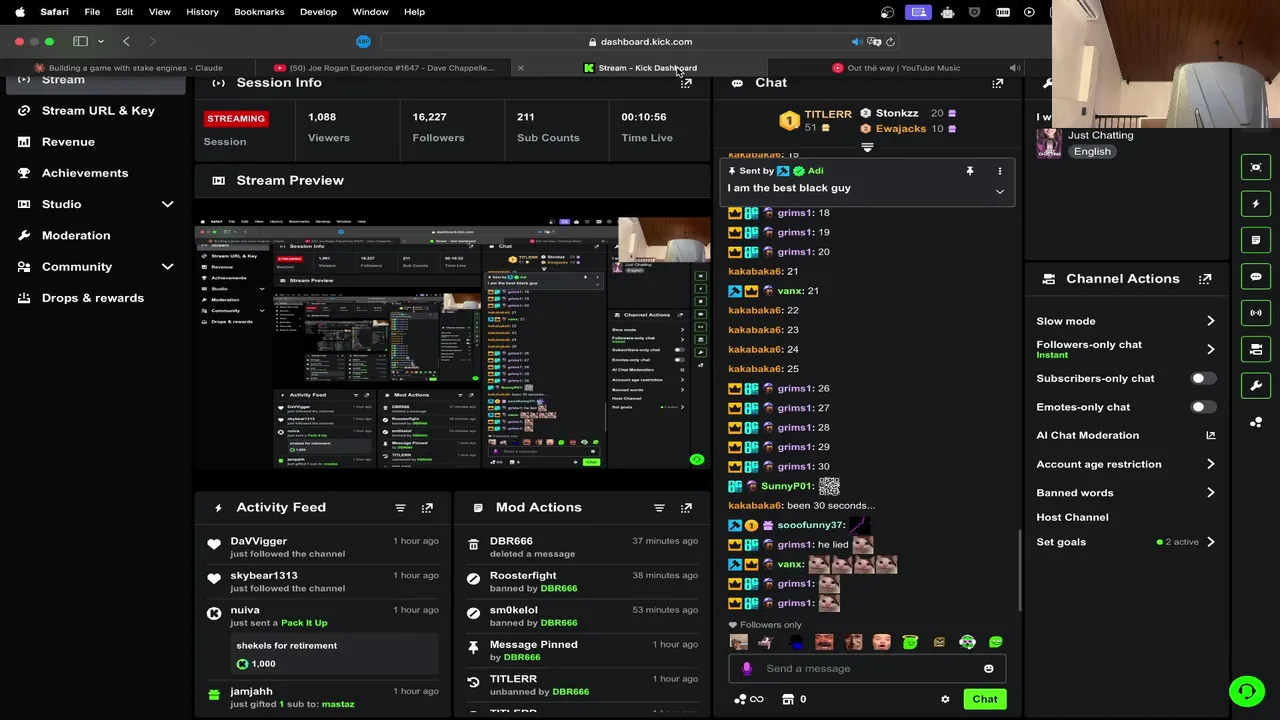Open Banned words settings
1280x720 pixels.
(1126, 492)
